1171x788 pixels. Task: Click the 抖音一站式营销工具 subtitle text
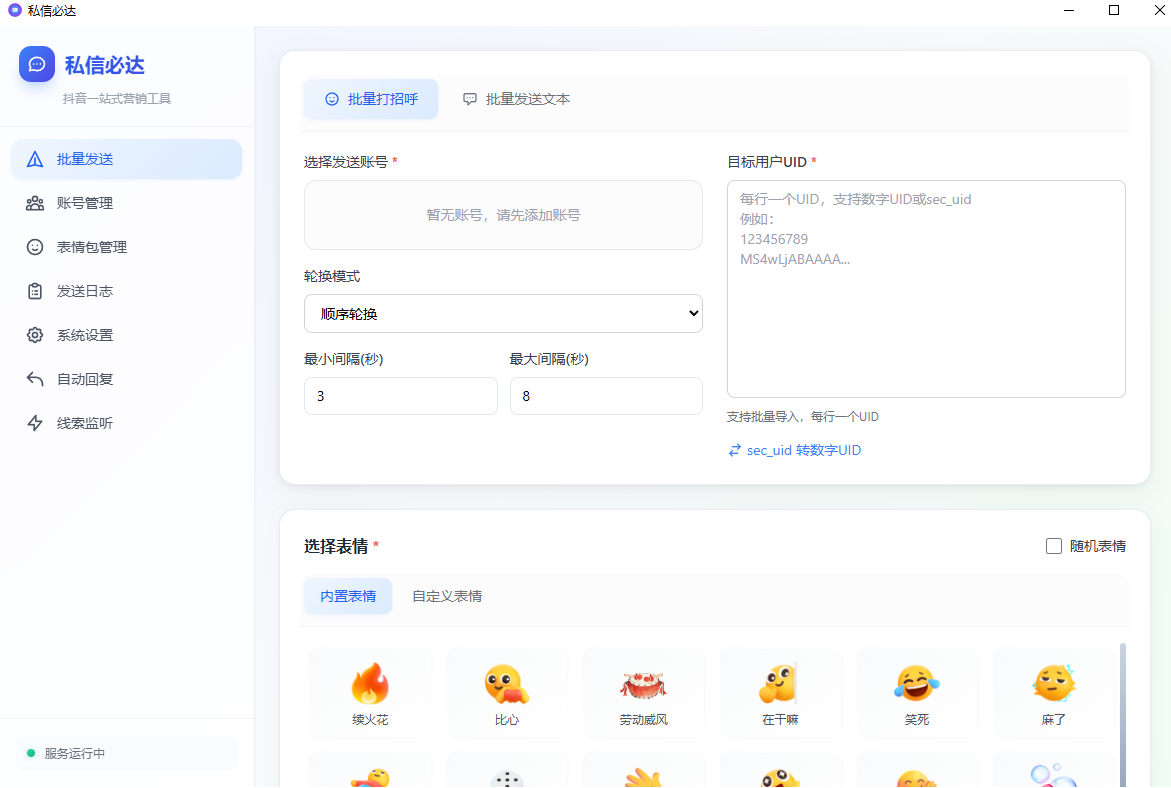[x=117, y=99]
